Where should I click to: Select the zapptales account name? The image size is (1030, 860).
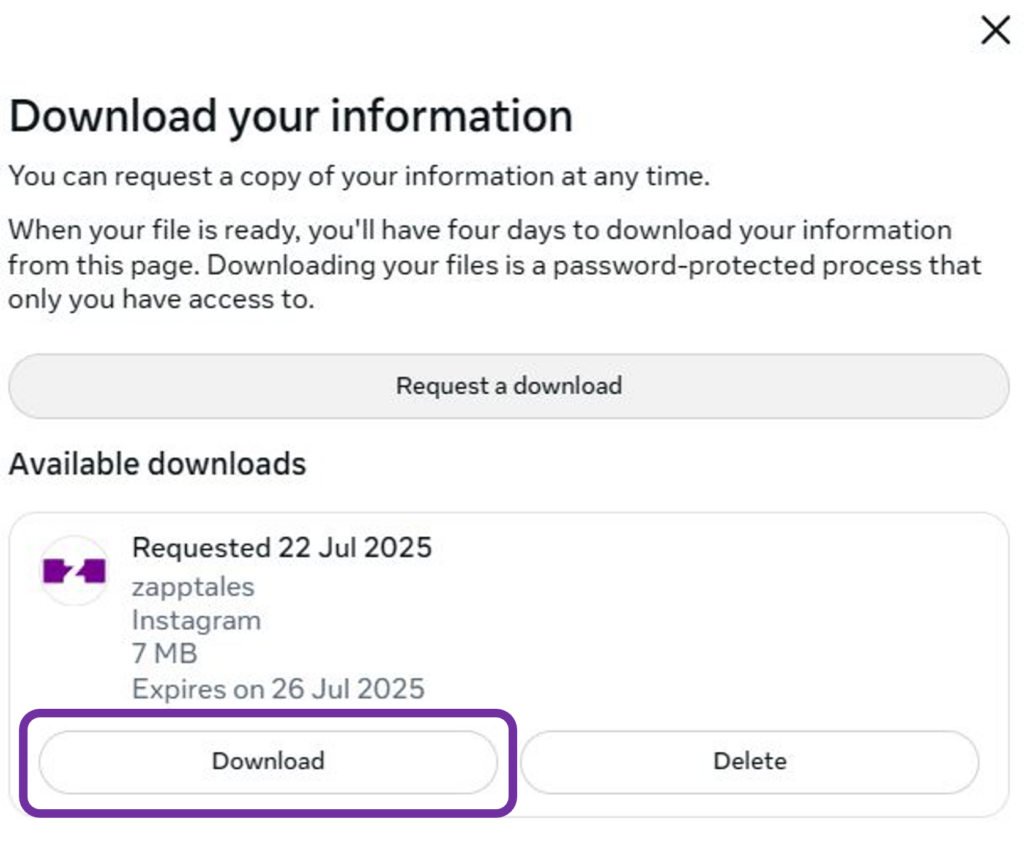pos(194,587)
